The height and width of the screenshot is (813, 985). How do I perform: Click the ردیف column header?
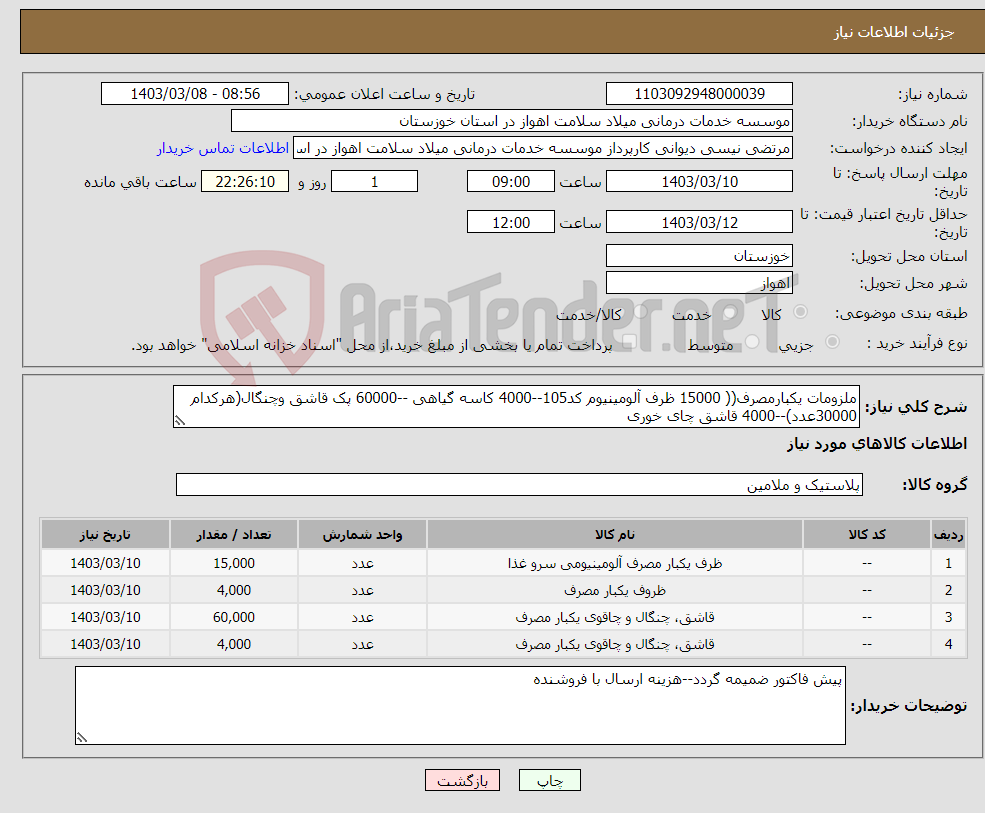pos(949,535)
